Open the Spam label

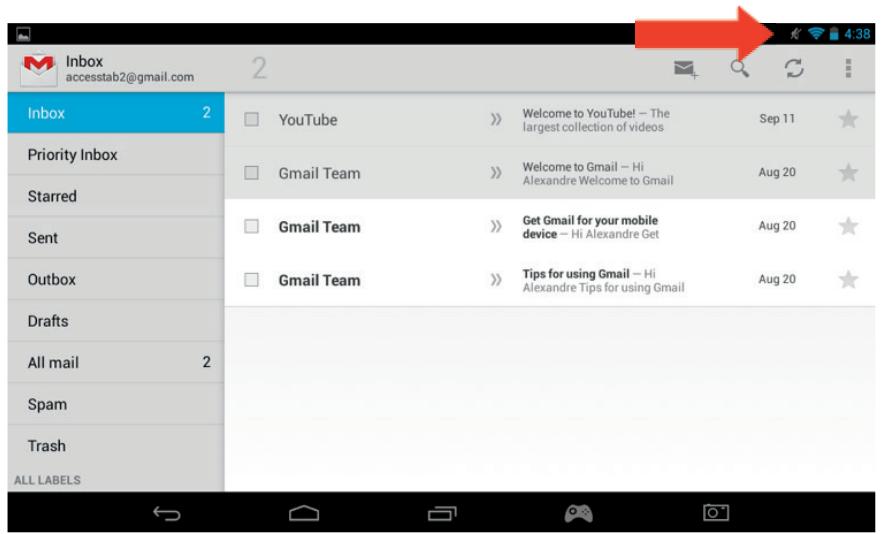[116, 404]
